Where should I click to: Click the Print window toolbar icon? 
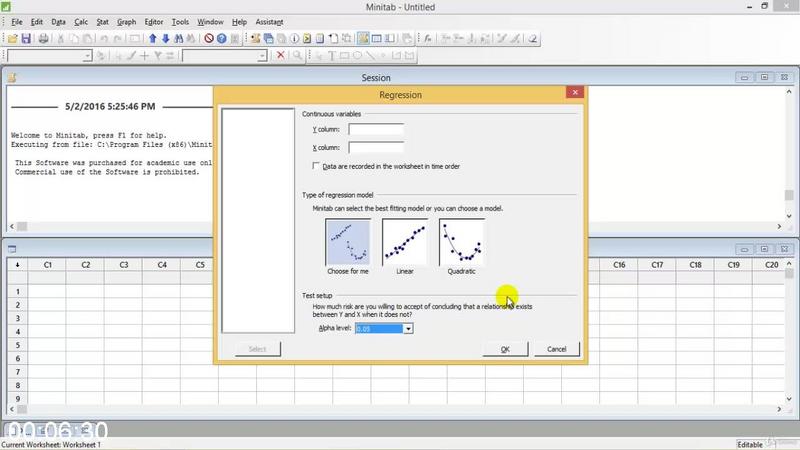click(43, 39)
